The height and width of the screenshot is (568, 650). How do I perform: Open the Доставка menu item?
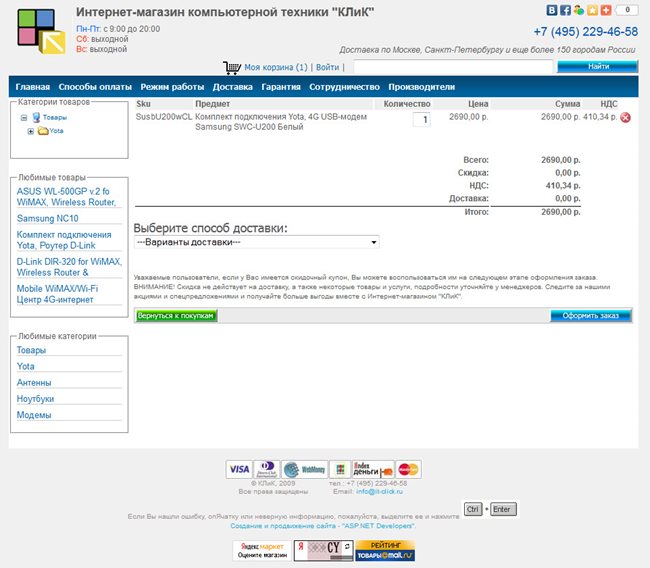point(233,87)
